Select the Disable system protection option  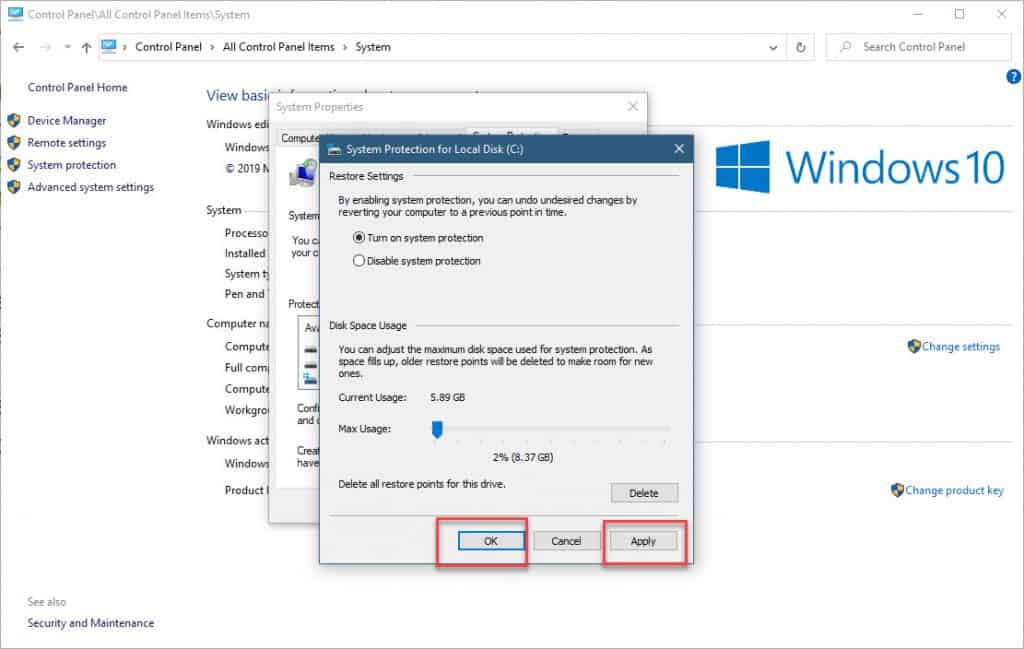(360, 260)
